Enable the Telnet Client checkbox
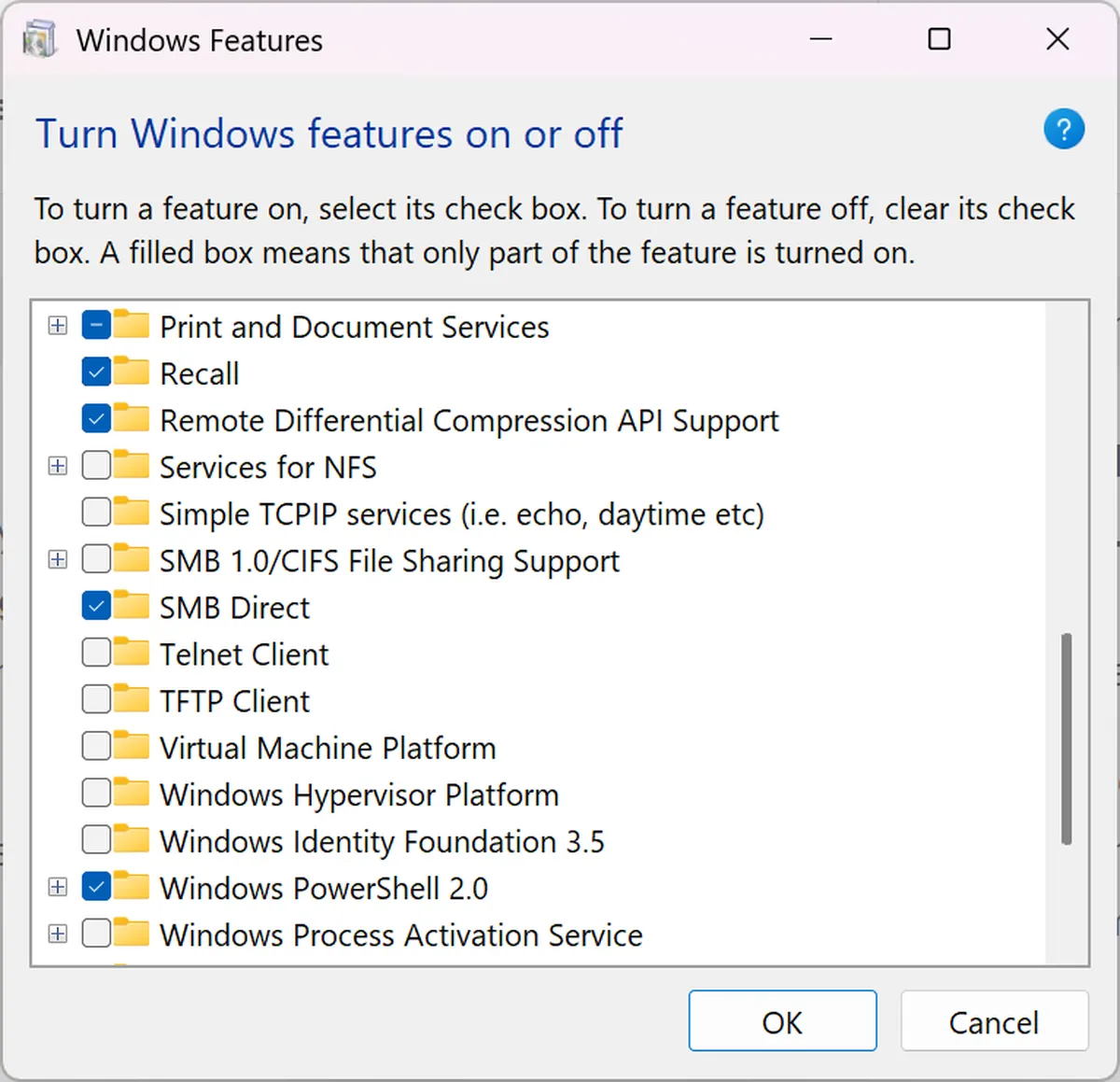Screen dimensions: 1120x1082 click(96, 653)
